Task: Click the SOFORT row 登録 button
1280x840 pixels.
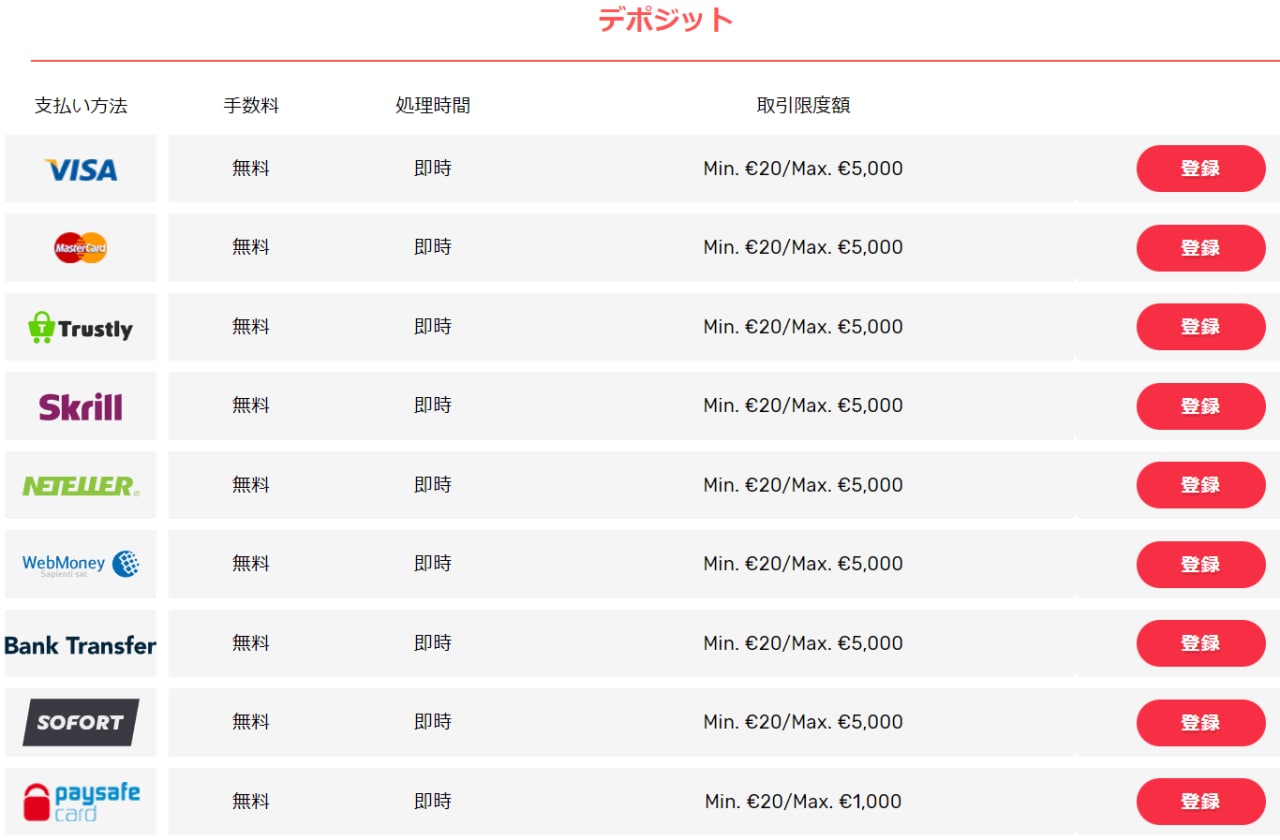Action: click(1201, 722)
